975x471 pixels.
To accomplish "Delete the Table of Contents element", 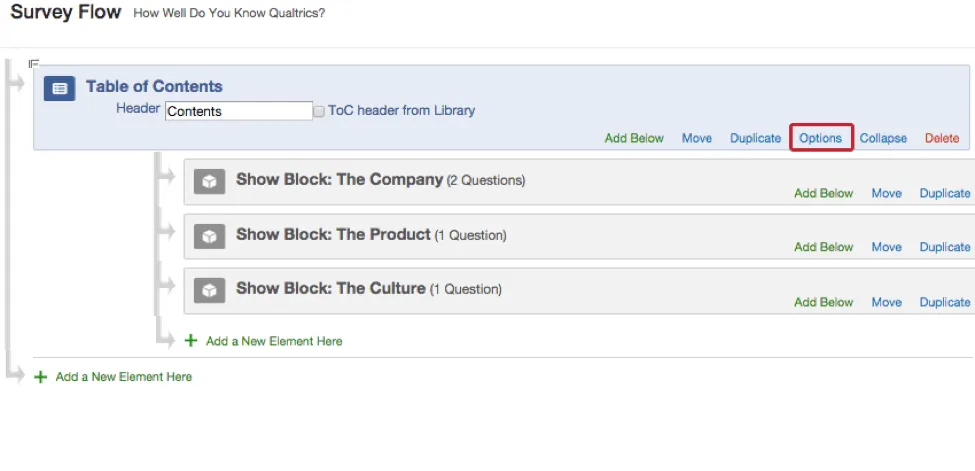I will coord(942,138).
